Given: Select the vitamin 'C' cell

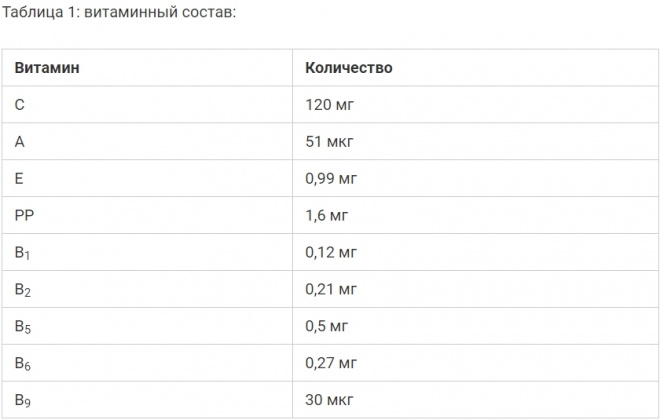Looking at the screenshot, I should point(20,104).
